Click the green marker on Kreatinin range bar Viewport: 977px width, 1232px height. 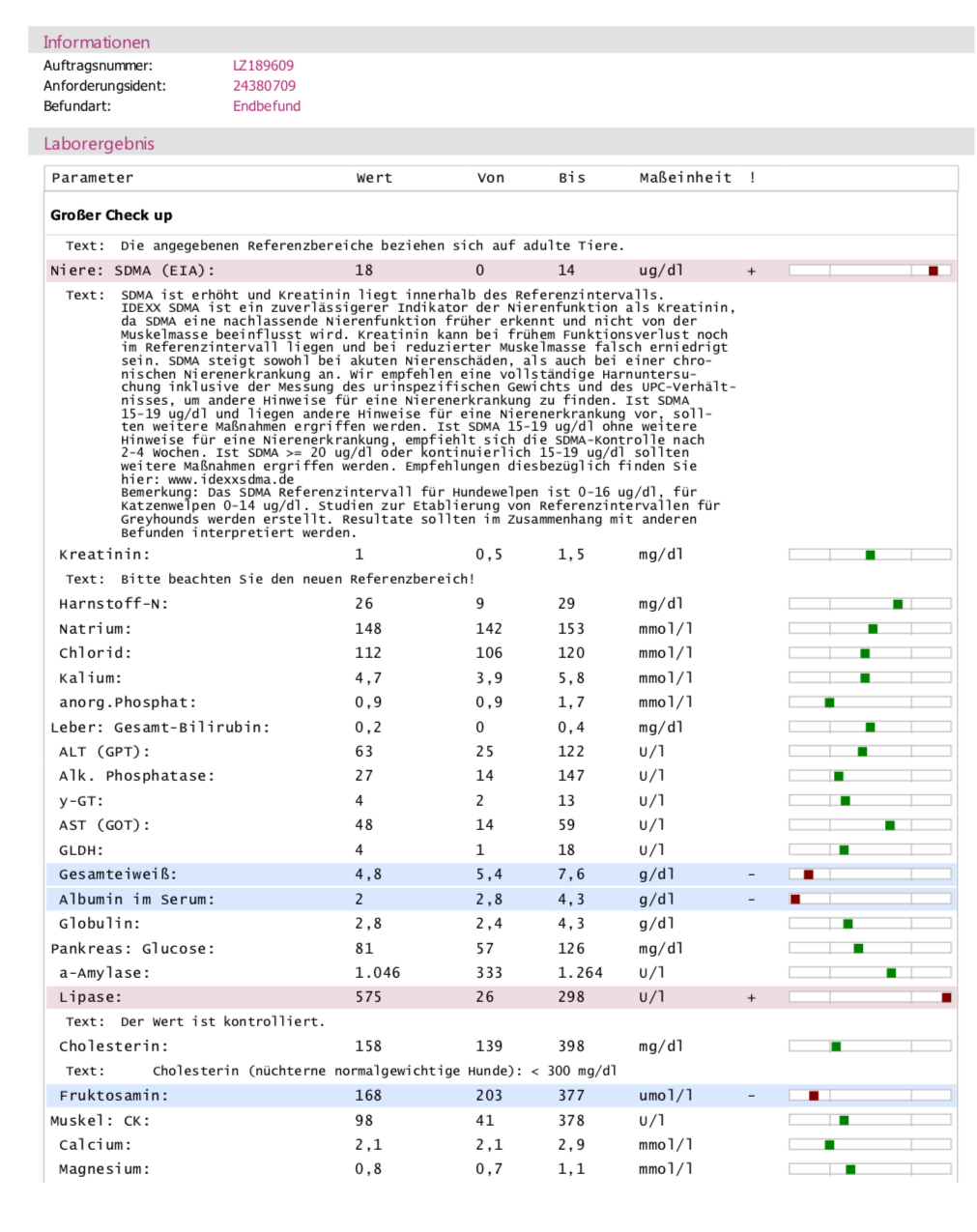coord(870,555)
